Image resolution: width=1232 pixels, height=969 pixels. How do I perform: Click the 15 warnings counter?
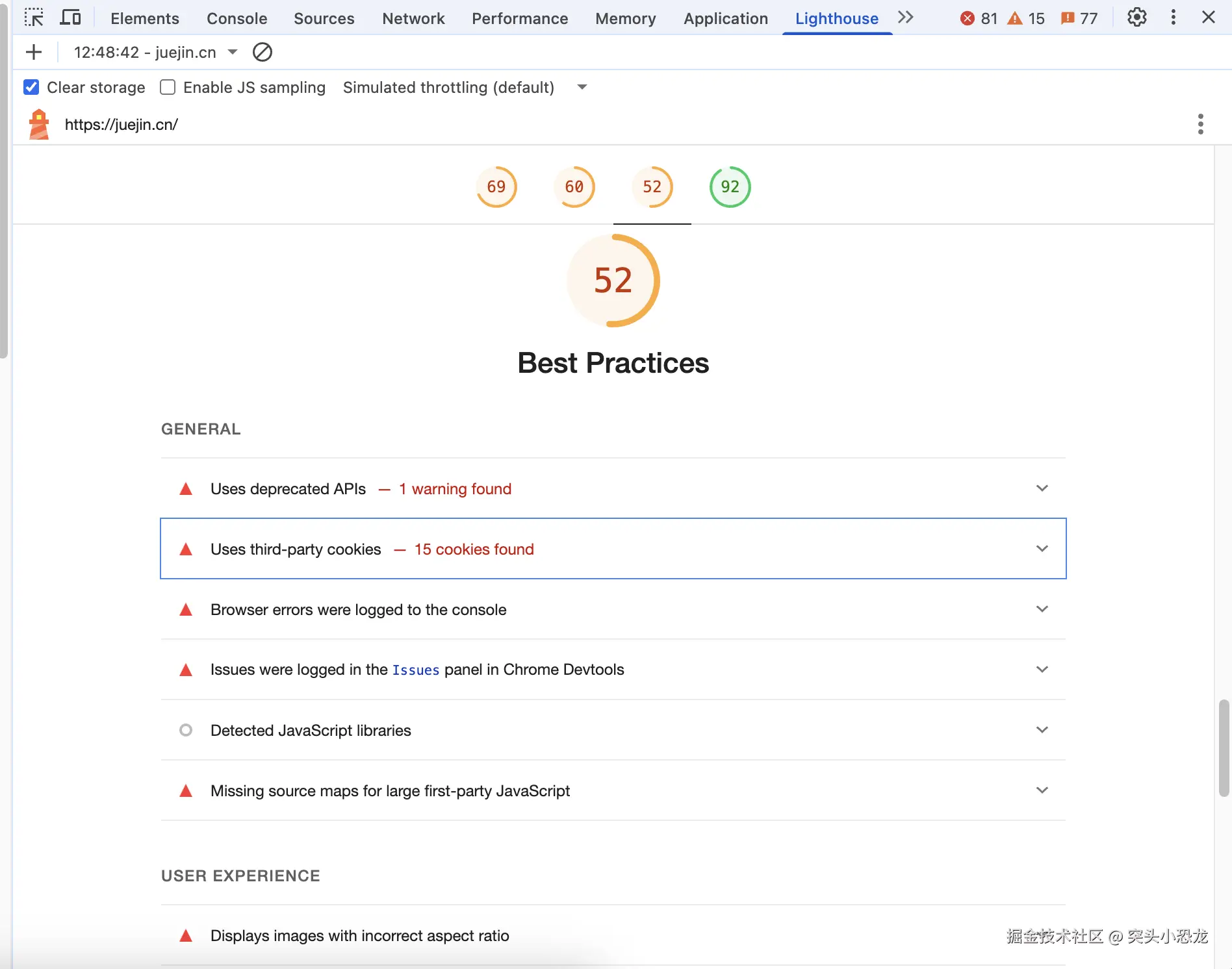[x=1026, y=18]
